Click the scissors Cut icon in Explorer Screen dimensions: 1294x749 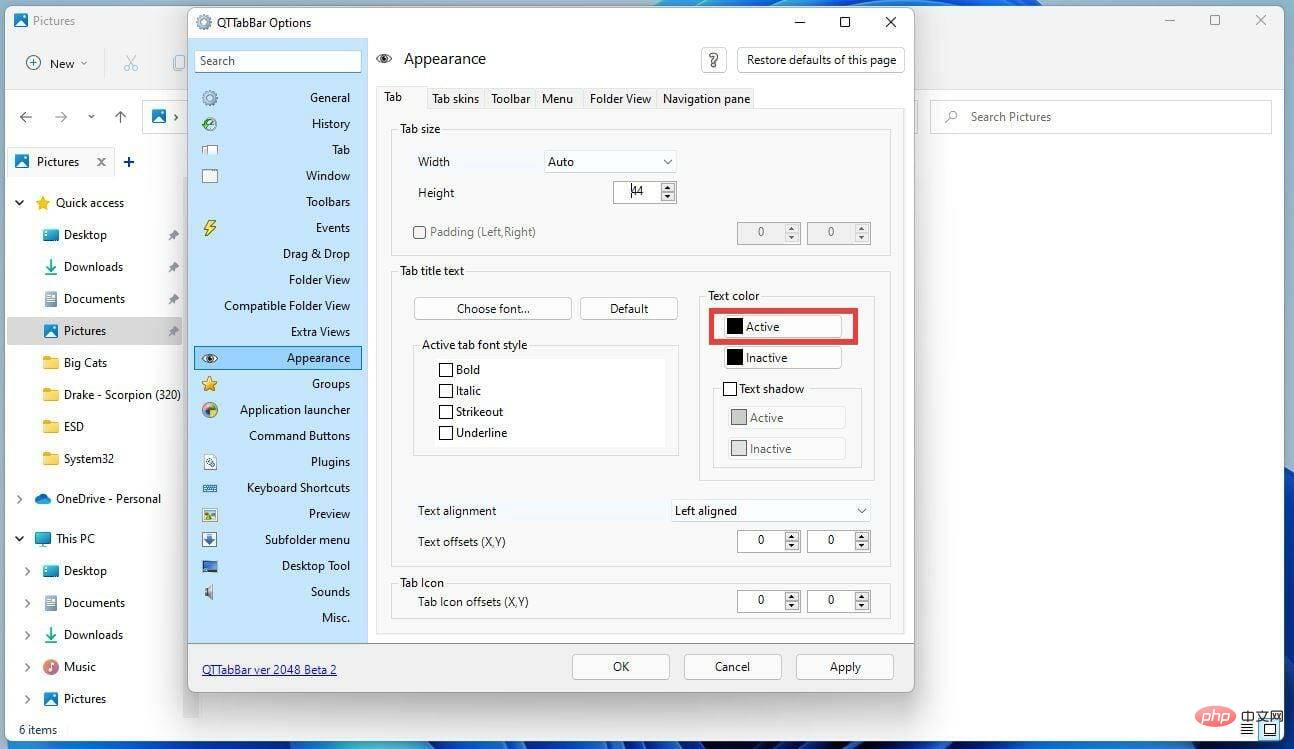point(131,63)
